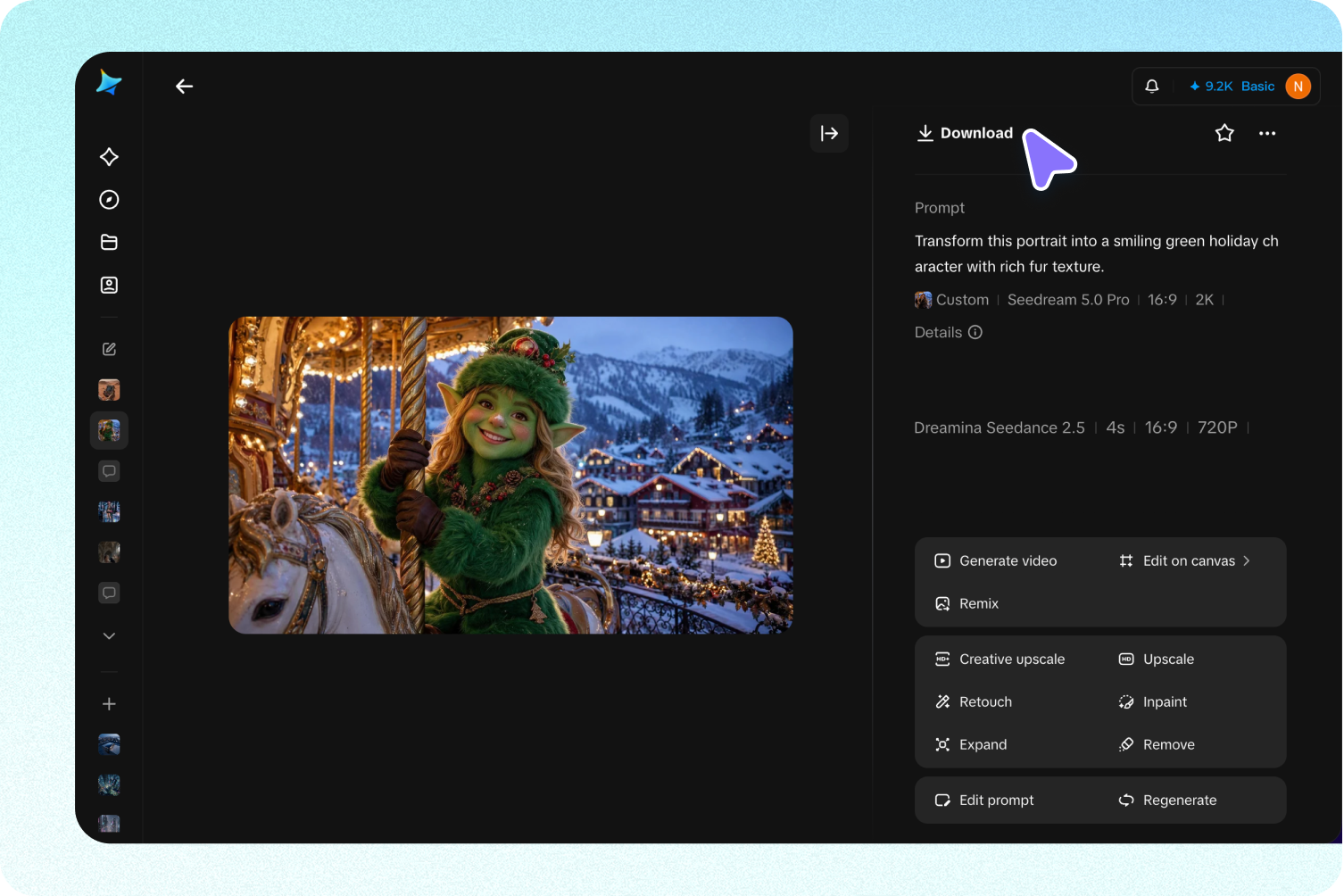Open the Inpaint tool
This screenshot has width=1344, height=896.
pos(1152,702)
